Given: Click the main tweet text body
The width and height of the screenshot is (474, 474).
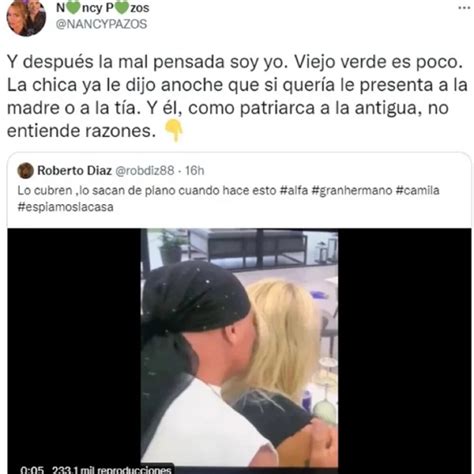Looking at the screenshot, I should click(x=237, y=96).
